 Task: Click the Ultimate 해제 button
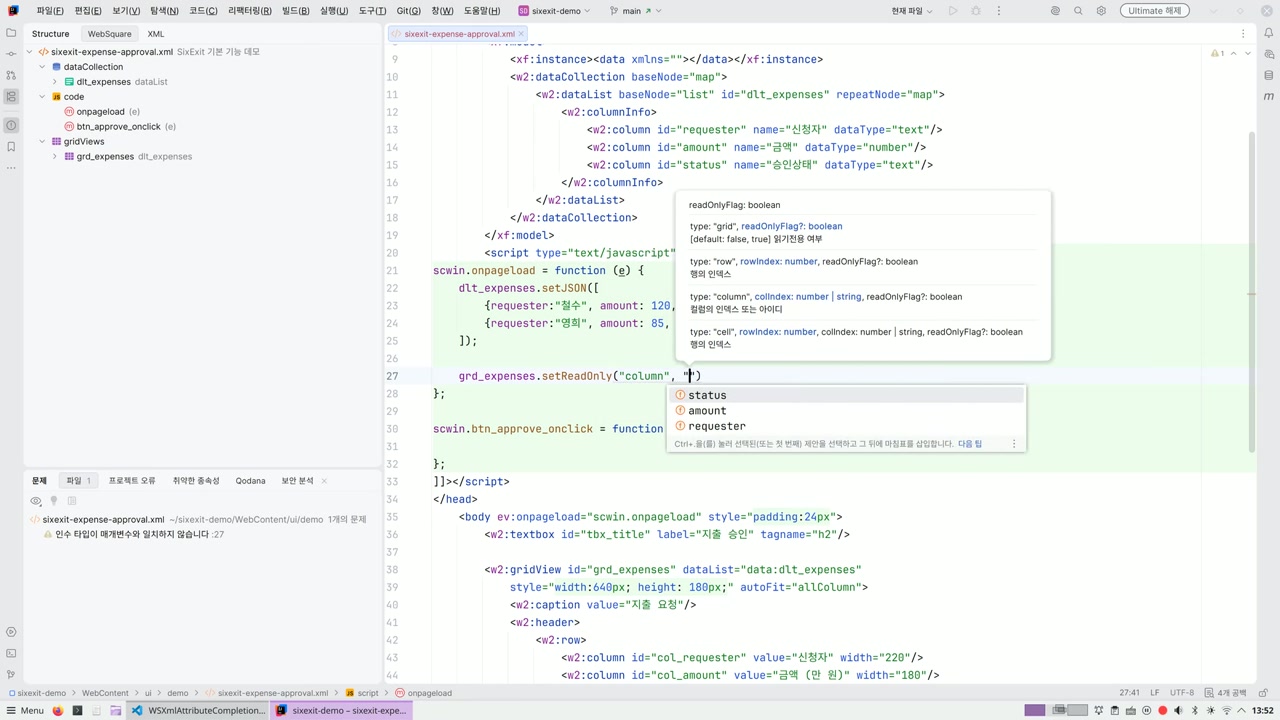point(1155,11)
